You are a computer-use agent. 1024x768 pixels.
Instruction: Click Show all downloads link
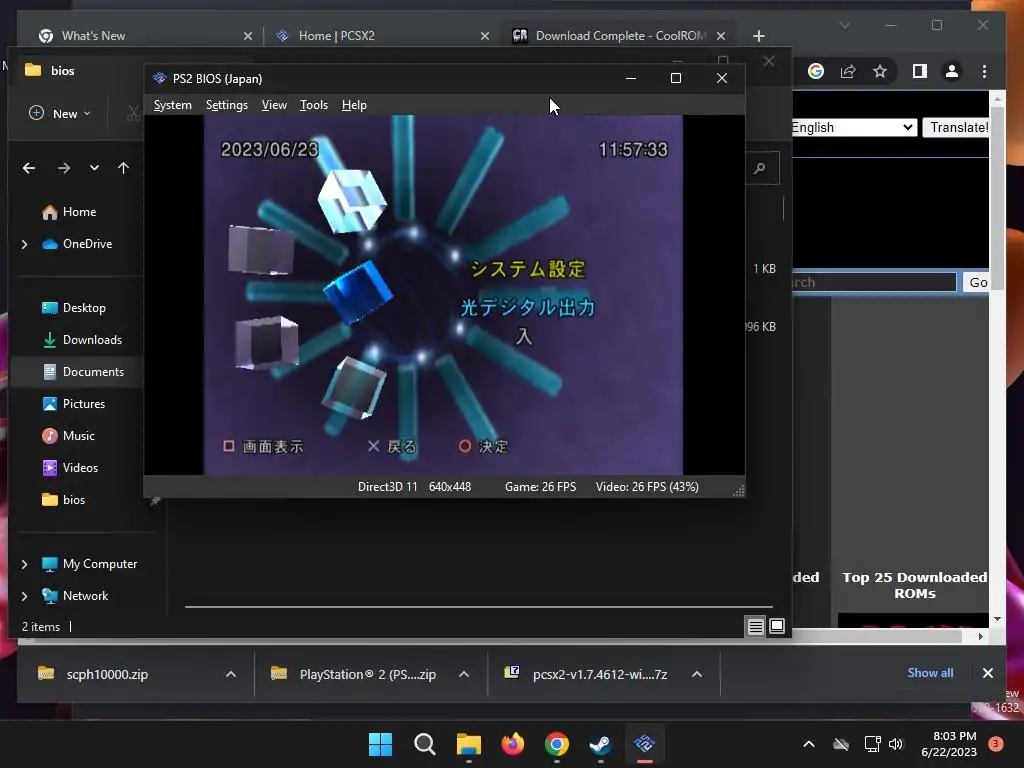(x=930, y=673)
